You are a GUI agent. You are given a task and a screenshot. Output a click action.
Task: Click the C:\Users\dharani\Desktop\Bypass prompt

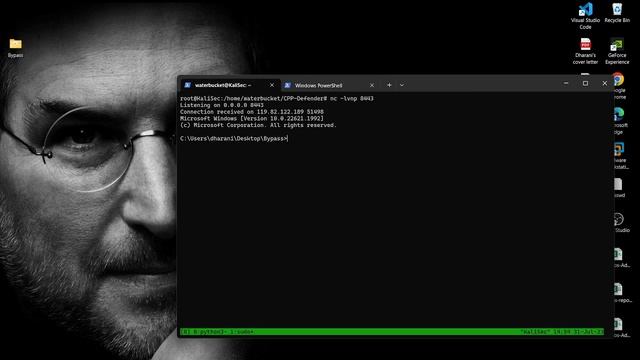pos(233,138)
